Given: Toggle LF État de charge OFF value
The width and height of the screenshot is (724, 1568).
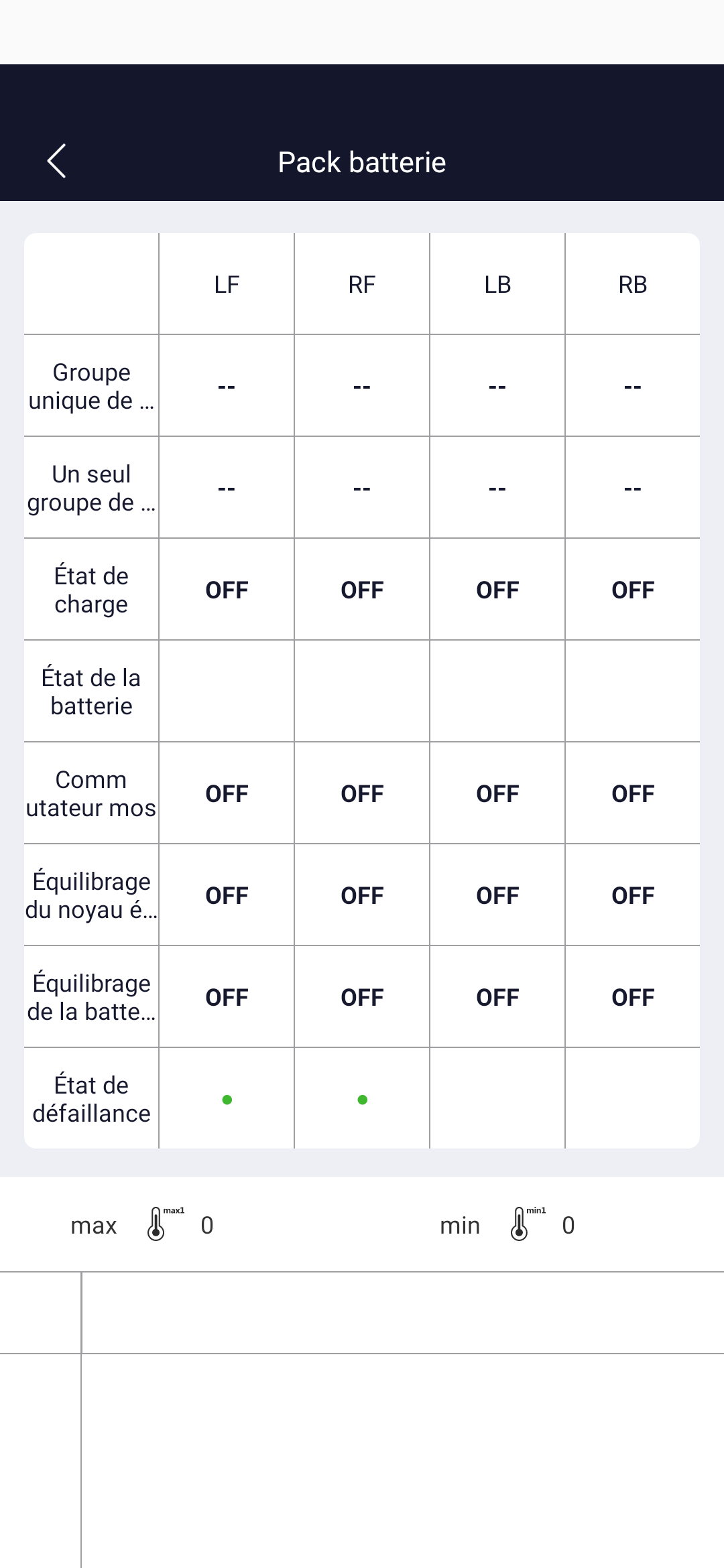Looking at the screenshot, I should coord(227,590).
